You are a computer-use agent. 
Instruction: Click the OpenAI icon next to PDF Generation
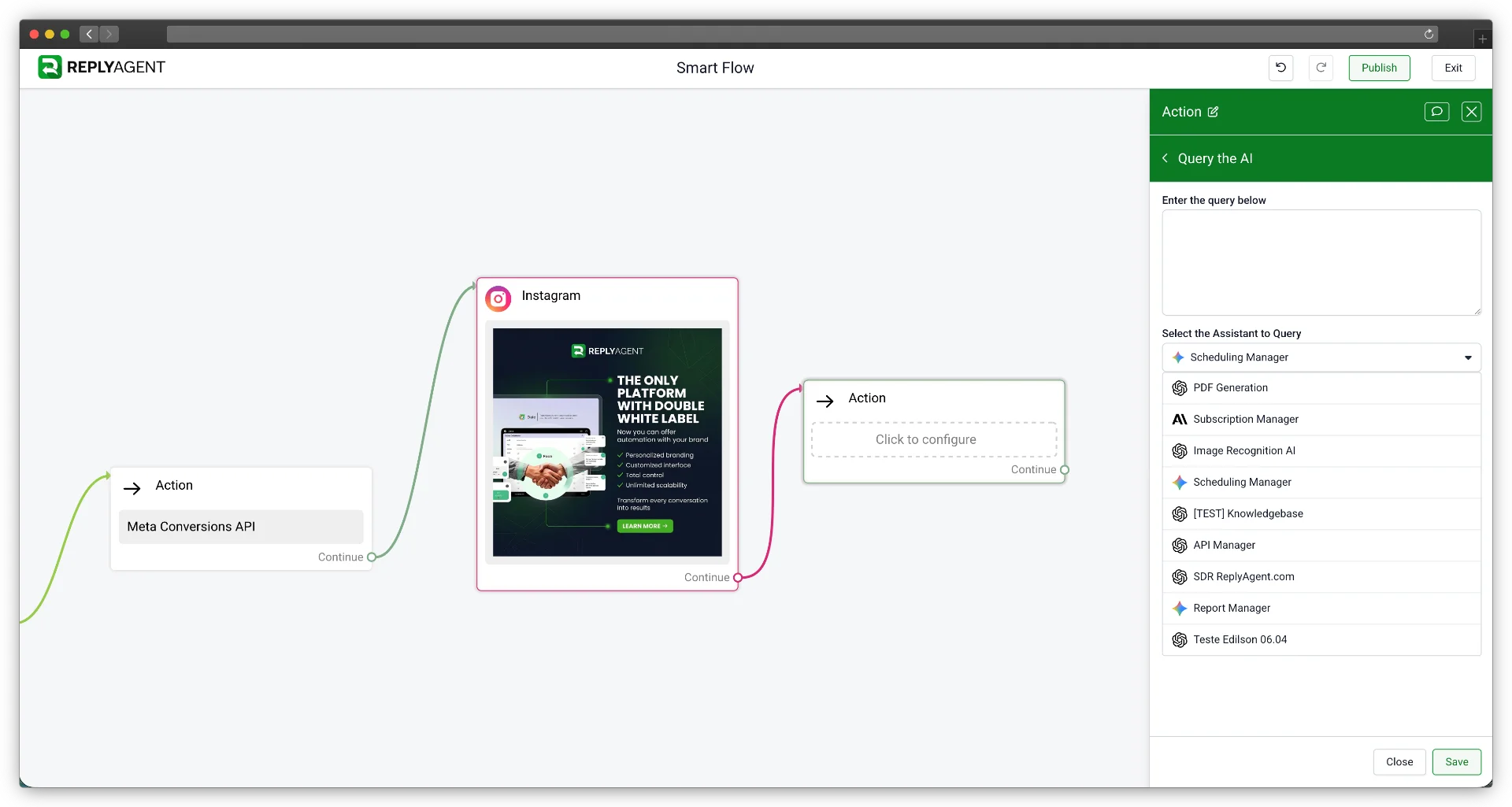point(1180,388)
